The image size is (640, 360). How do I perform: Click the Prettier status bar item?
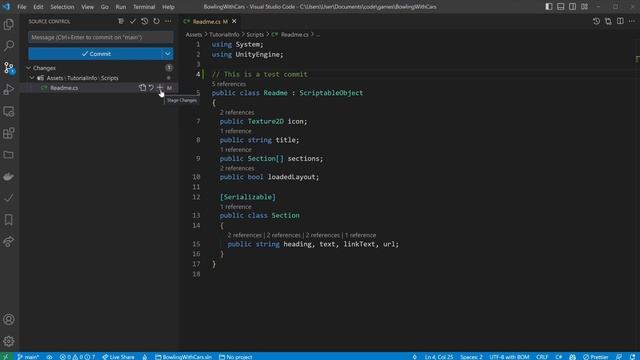coord(596,357)
